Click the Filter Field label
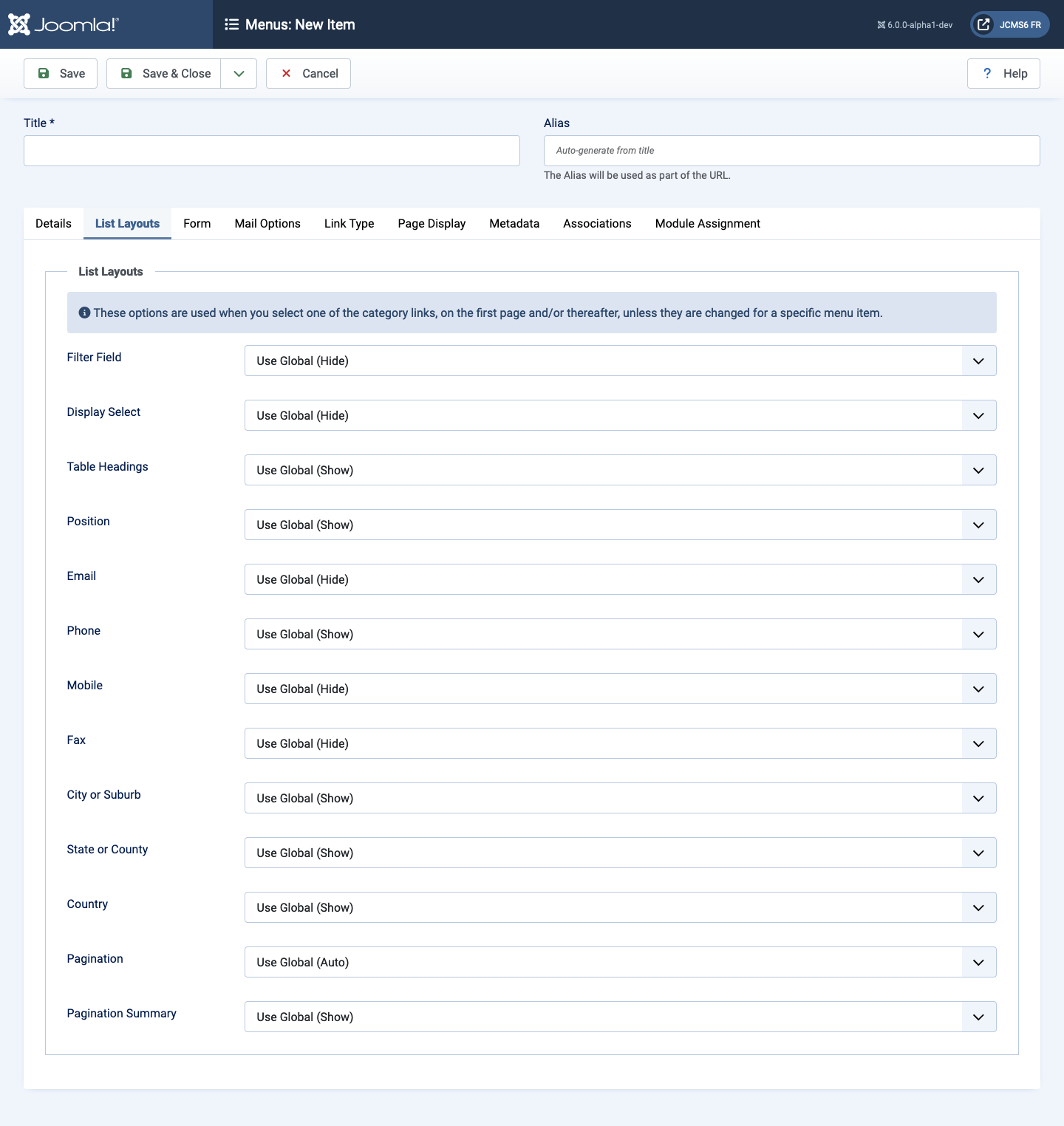The image size is (1064, 1126). click(x=94, y=357)
